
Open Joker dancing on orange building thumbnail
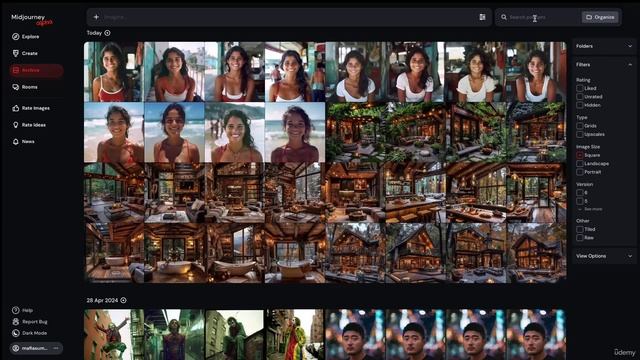click(114, 334)
